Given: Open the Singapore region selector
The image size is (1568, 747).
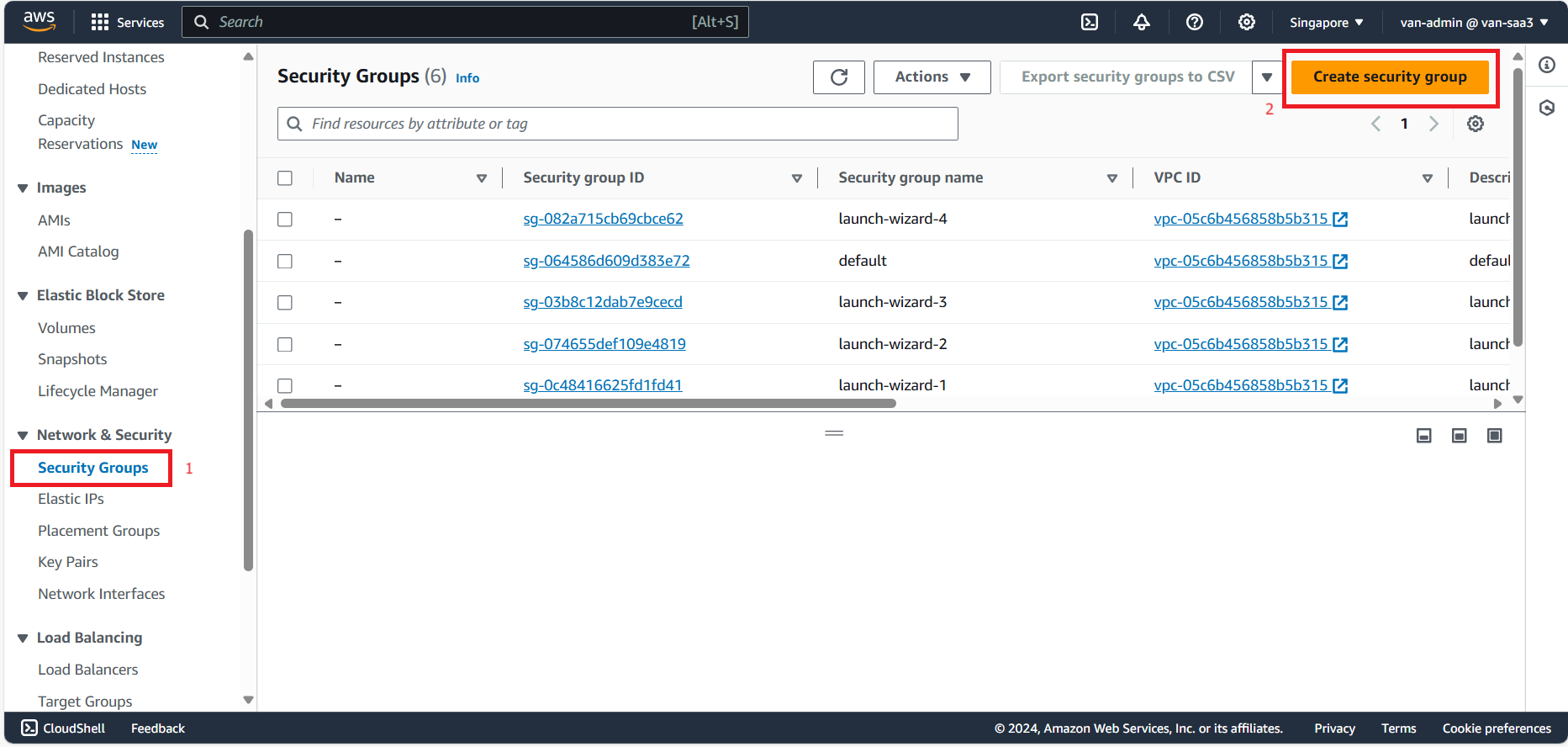Looking at the screenshot, I should [1327, 23].
